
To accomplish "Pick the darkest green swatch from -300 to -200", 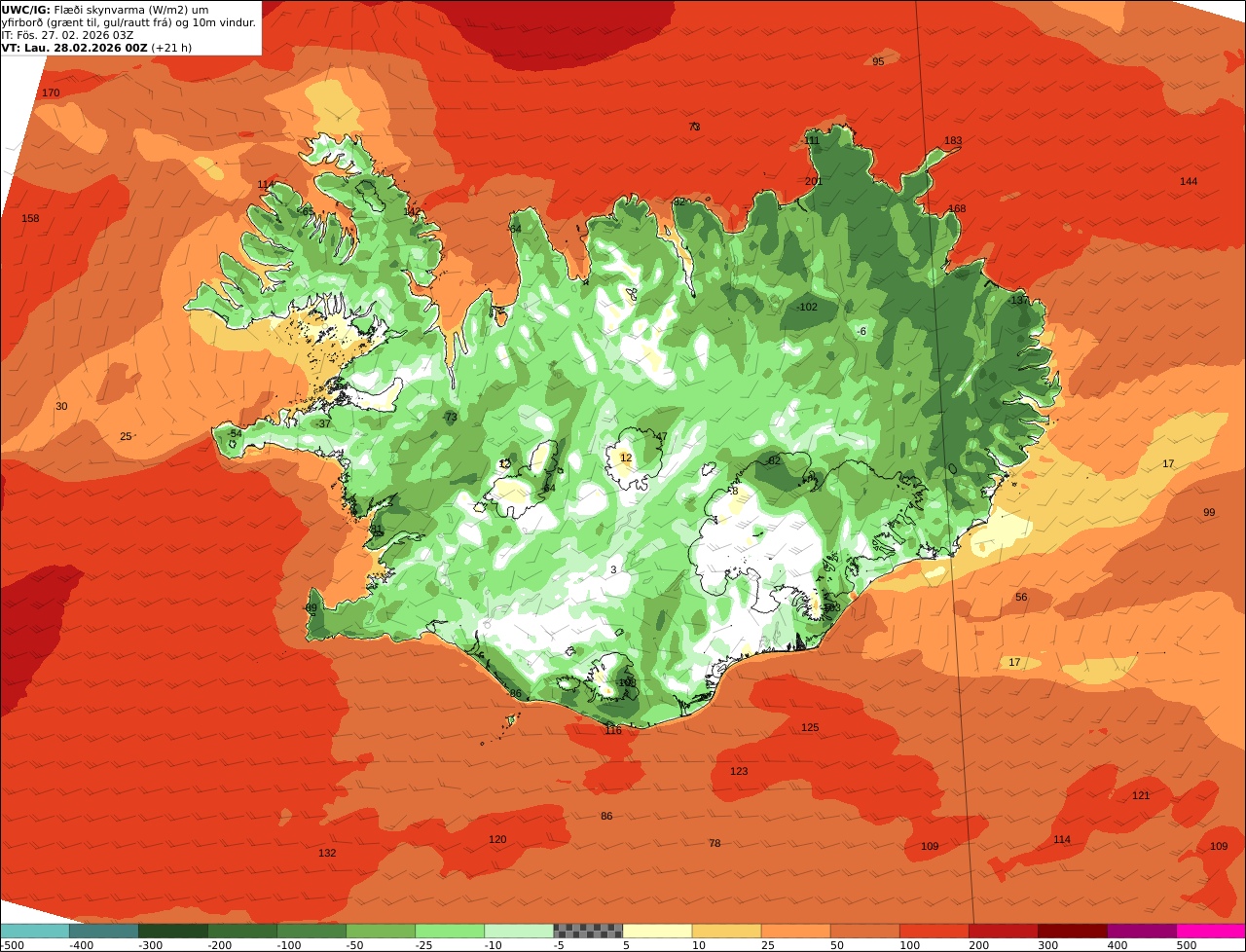I will 173,931.
